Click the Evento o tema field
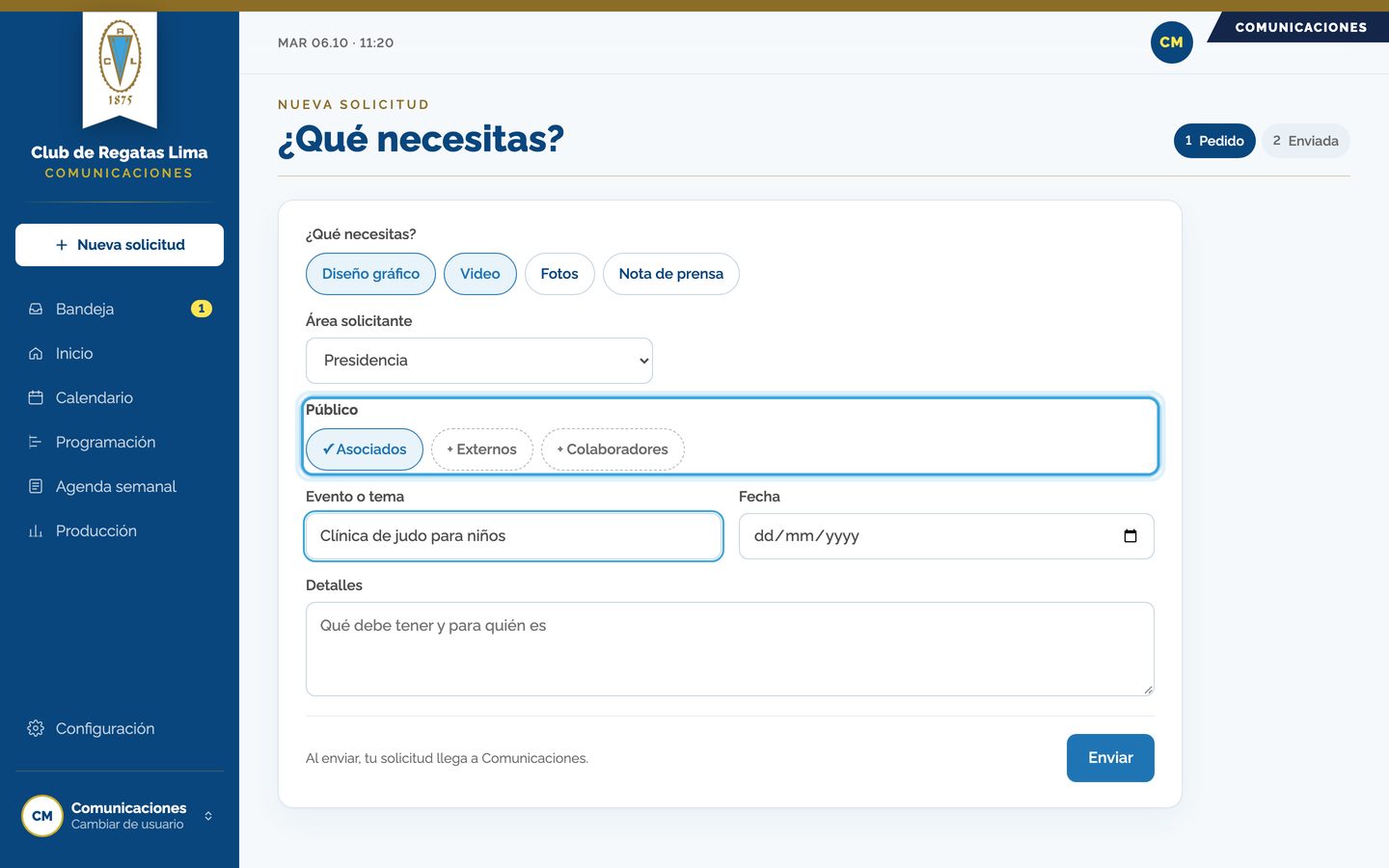Screen dimensions: 1389x868 click(514, 536)
